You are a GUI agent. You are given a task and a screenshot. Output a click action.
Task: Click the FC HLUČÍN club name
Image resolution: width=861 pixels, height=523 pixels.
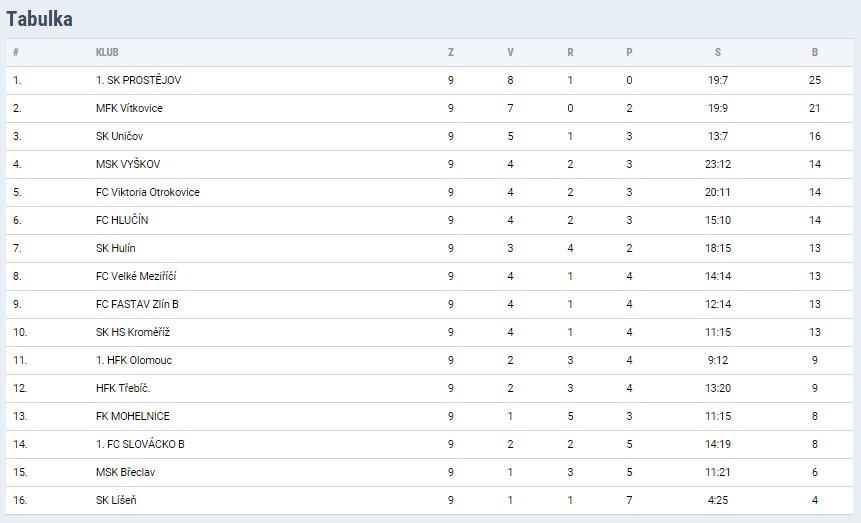point(122,220)
